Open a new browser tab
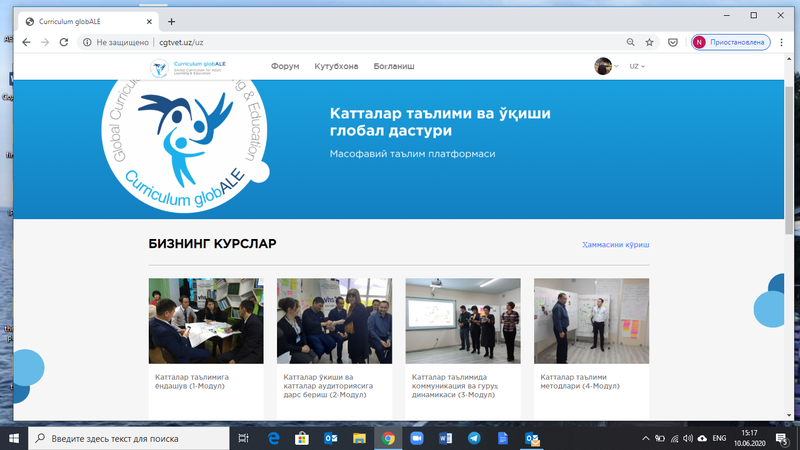Image resolution: width=800 pixels, height=450 pixels. (x=171, y=21)
